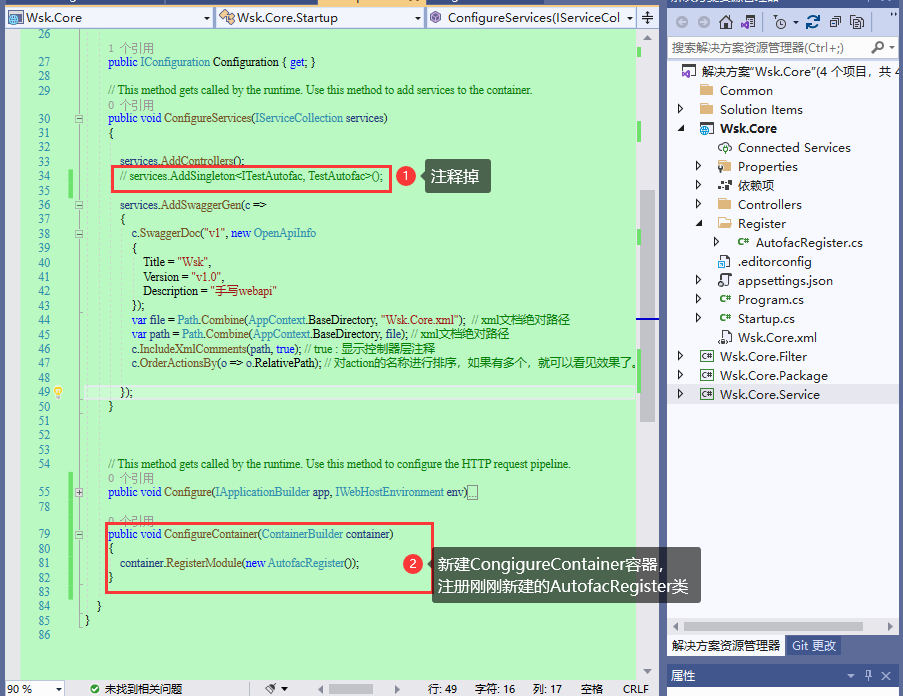
Task: Click the Sync/Refresh blue arrows icon
Action: pos(813,22)
